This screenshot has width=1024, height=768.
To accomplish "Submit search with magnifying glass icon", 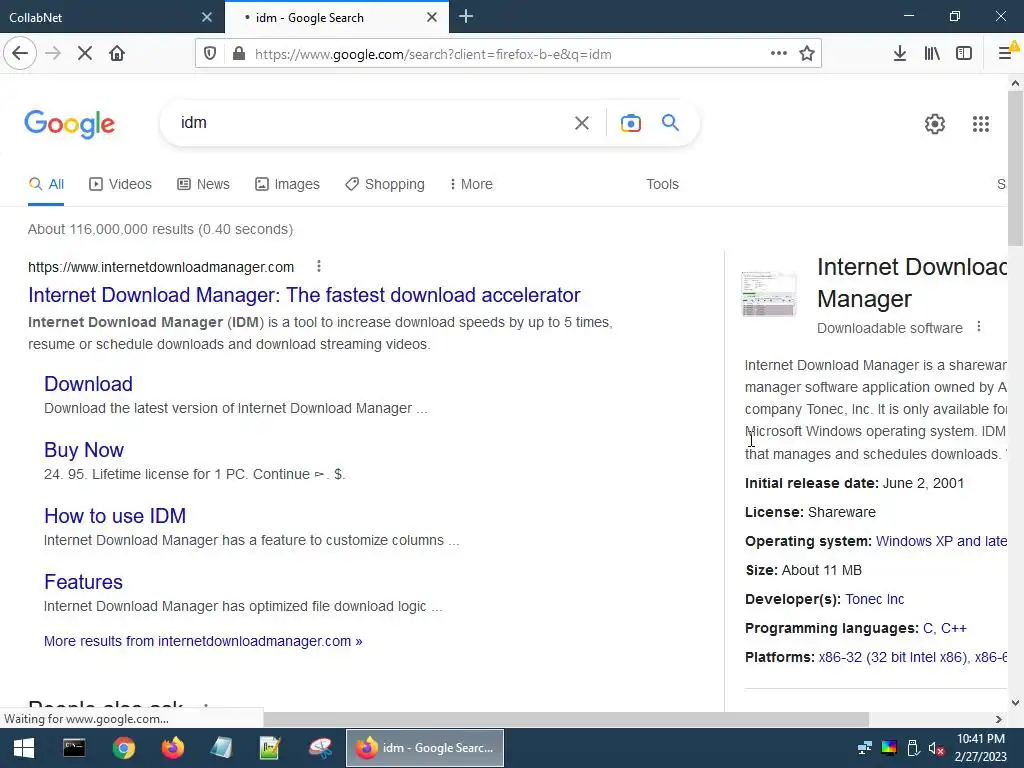I will [x=671, y=123].
